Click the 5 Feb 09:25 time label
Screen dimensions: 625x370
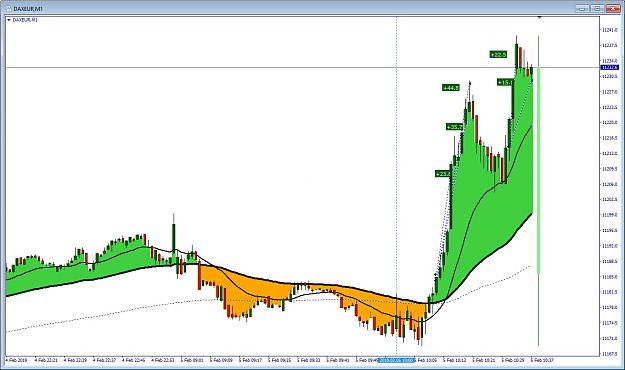[279, 360]
